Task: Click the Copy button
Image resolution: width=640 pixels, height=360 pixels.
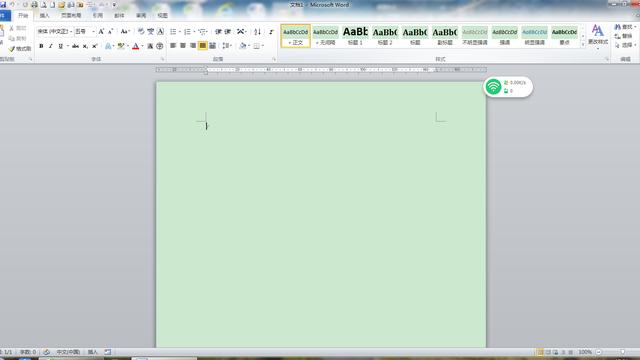Action: 18,38
